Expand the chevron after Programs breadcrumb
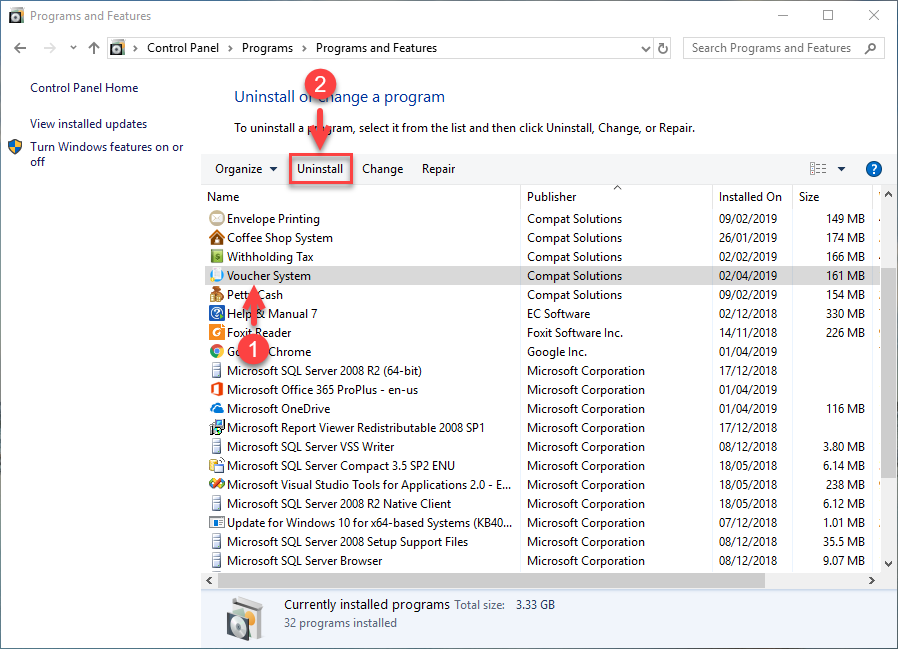The width and height of the screenshot is (898, 649). tap(304, 48)
